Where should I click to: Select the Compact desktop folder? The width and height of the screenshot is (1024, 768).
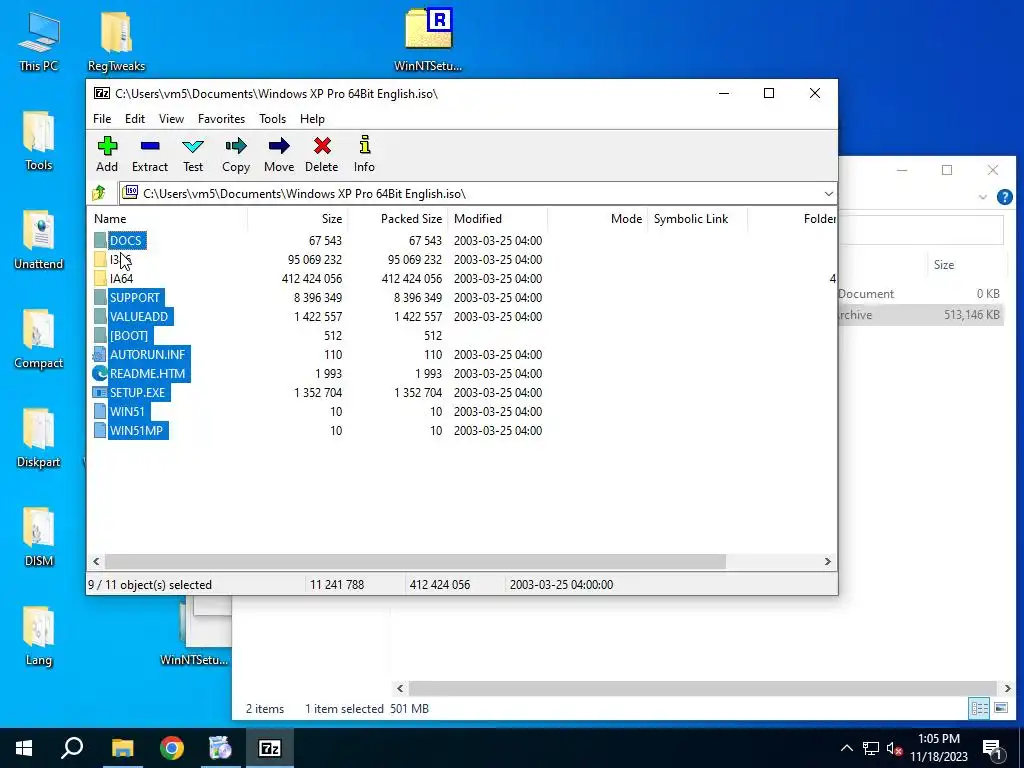[39, 340]
